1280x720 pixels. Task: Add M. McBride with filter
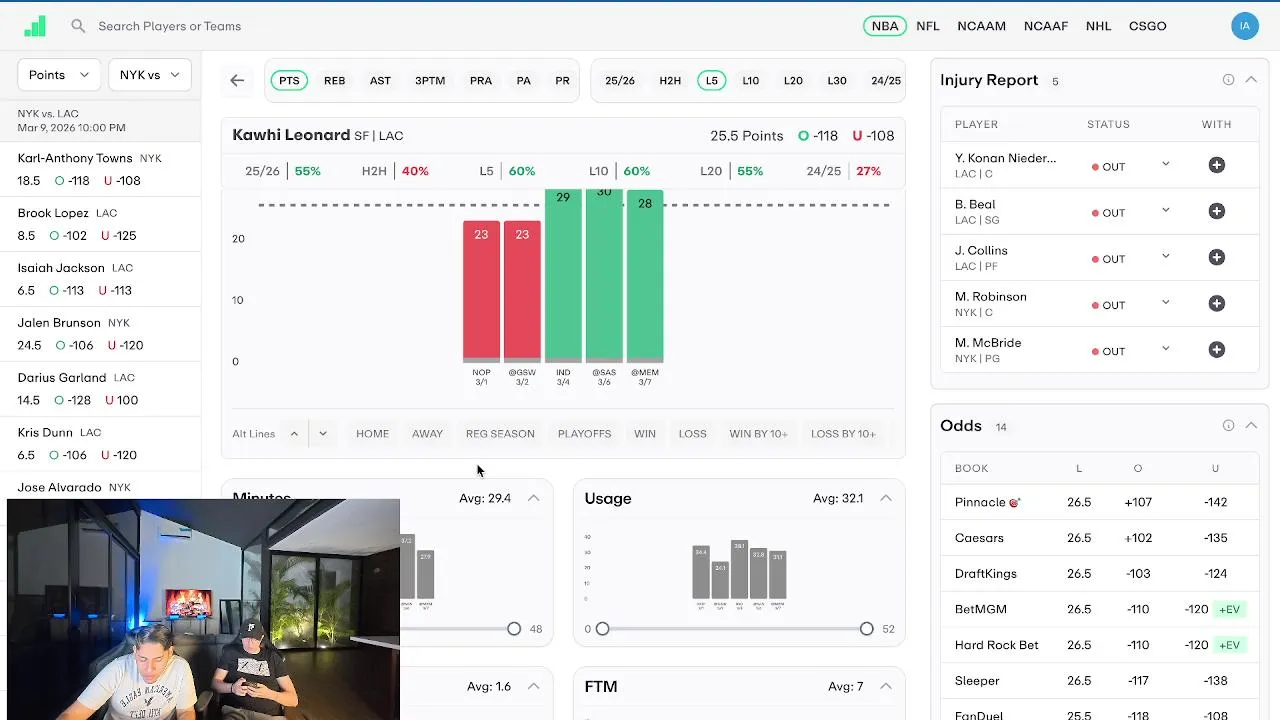1217,350
